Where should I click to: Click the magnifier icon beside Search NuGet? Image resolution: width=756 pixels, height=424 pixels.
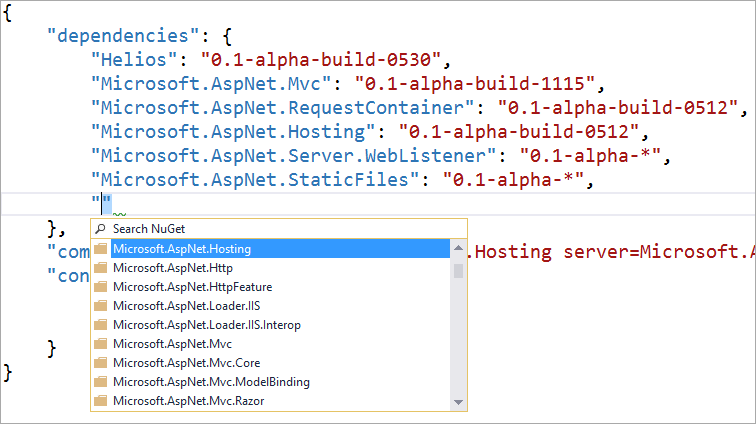100,229
